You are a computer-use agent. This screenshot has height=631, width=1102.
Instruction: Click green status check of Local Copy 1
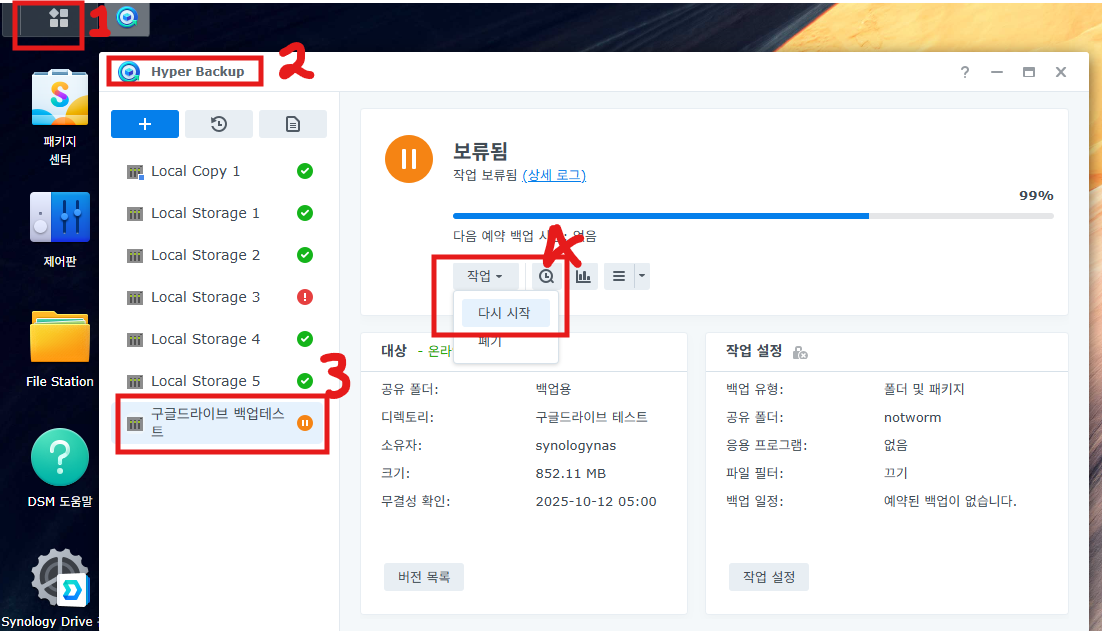(x=305, y=171)
